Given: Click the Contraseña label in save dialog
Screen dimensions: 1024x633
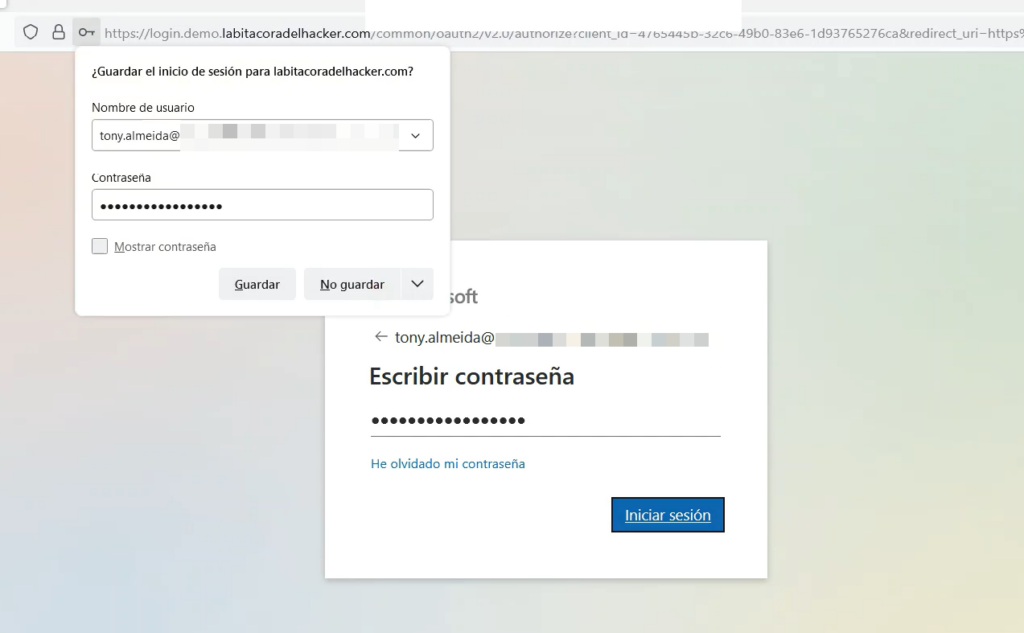Looking at the screenshot, I should pyautogui.click(x=121, y=177).
